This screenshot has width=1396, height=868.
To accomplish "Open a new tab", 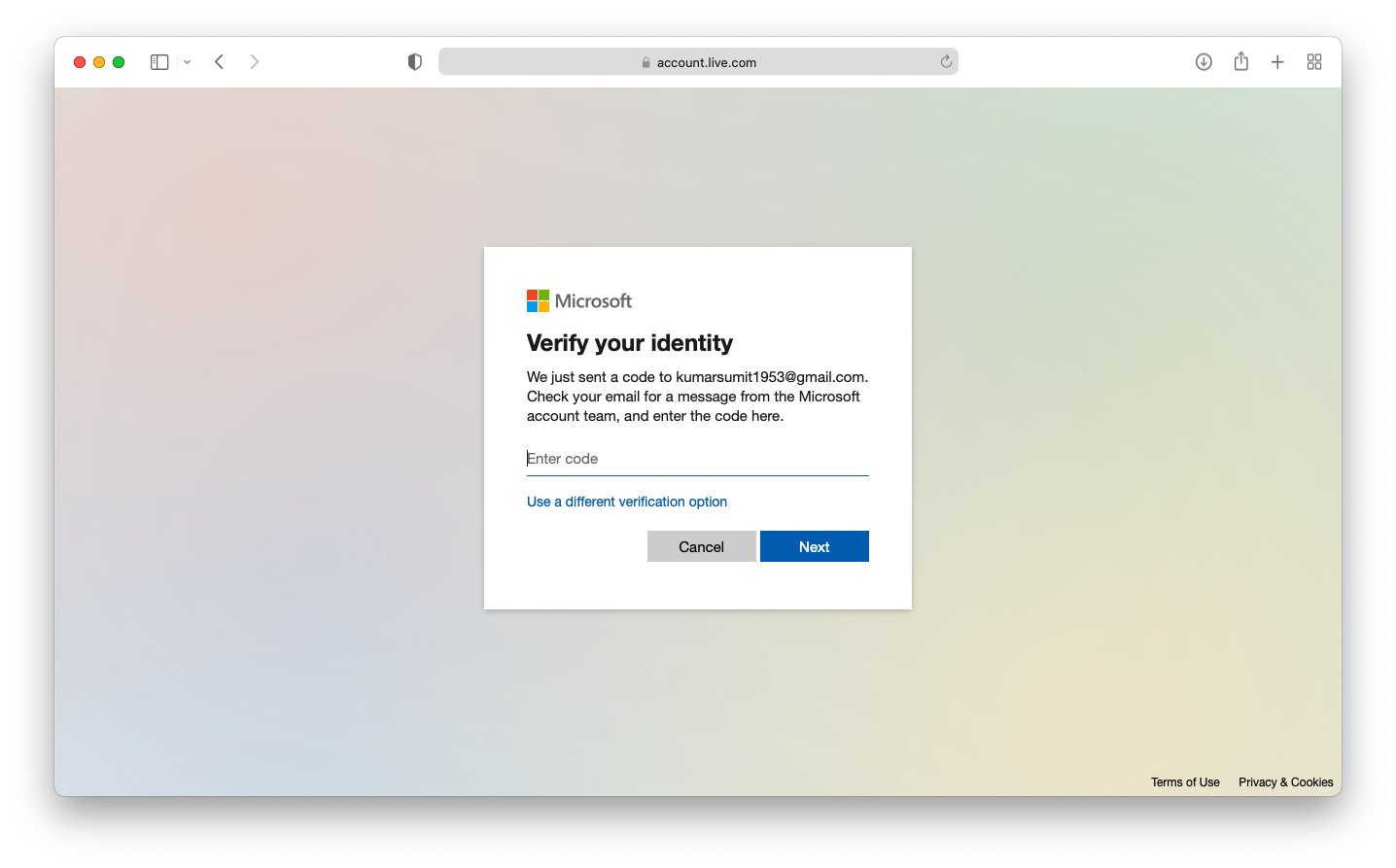I will pyautogui.click(x=1277, y=61).
